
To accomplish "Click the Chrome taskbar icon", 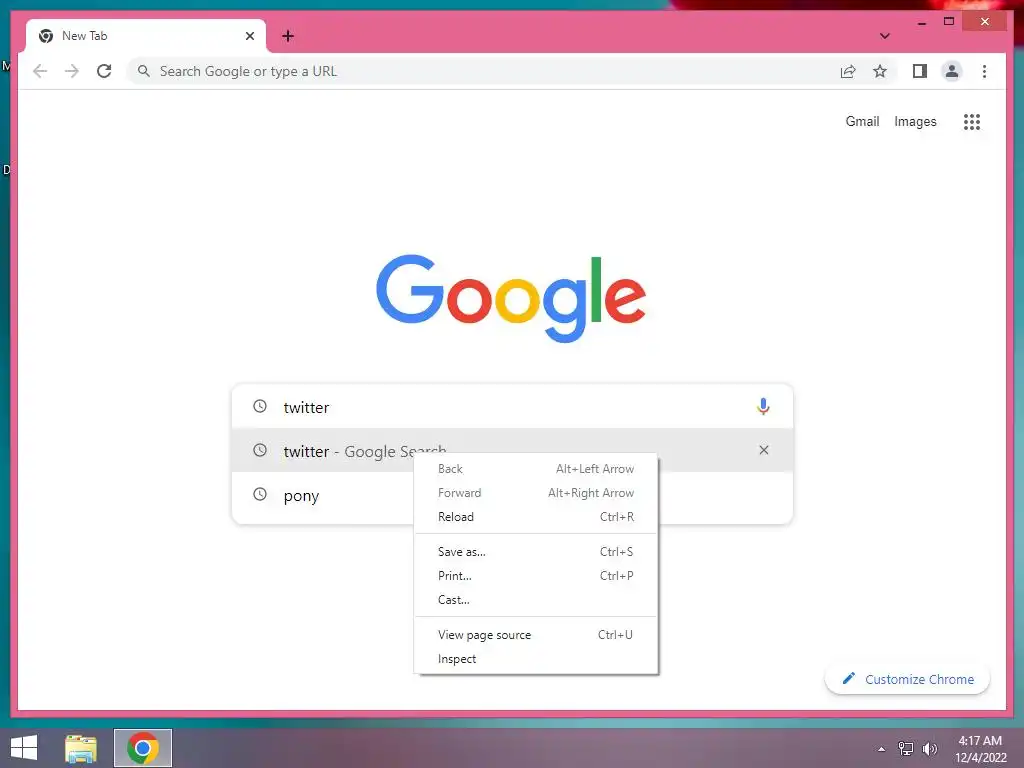I will point(143,748).
